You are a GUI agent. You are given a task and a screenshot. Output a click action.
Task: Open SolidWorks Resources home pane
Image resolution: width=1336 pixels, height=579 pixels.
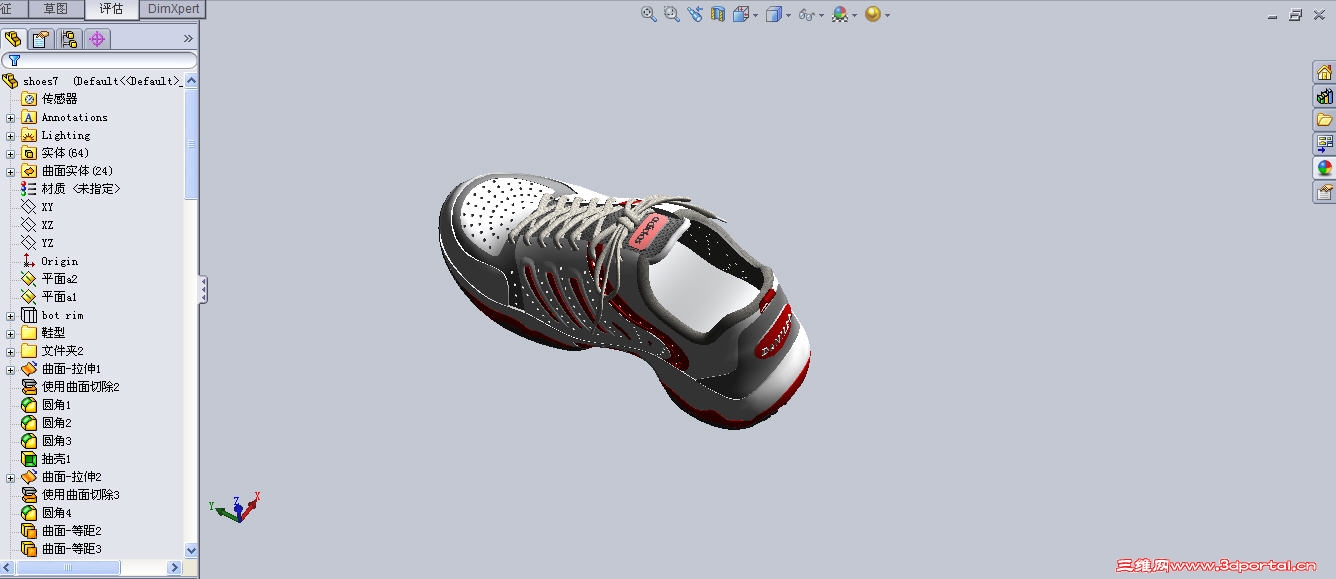click(1324, 72)
